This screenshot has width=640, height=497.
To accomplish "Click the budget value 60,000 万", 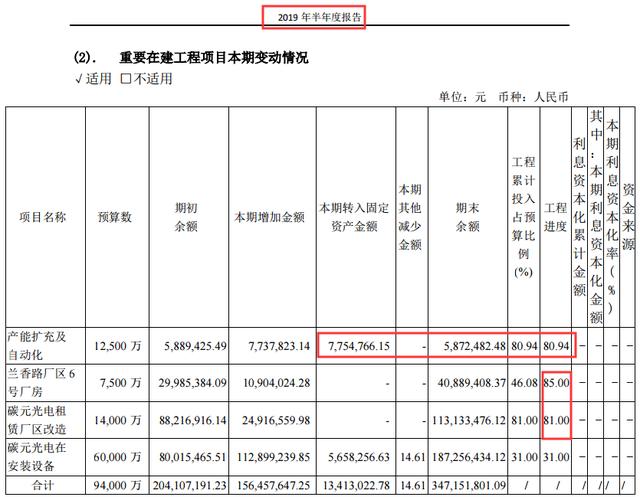I will (x=118, y=457).
